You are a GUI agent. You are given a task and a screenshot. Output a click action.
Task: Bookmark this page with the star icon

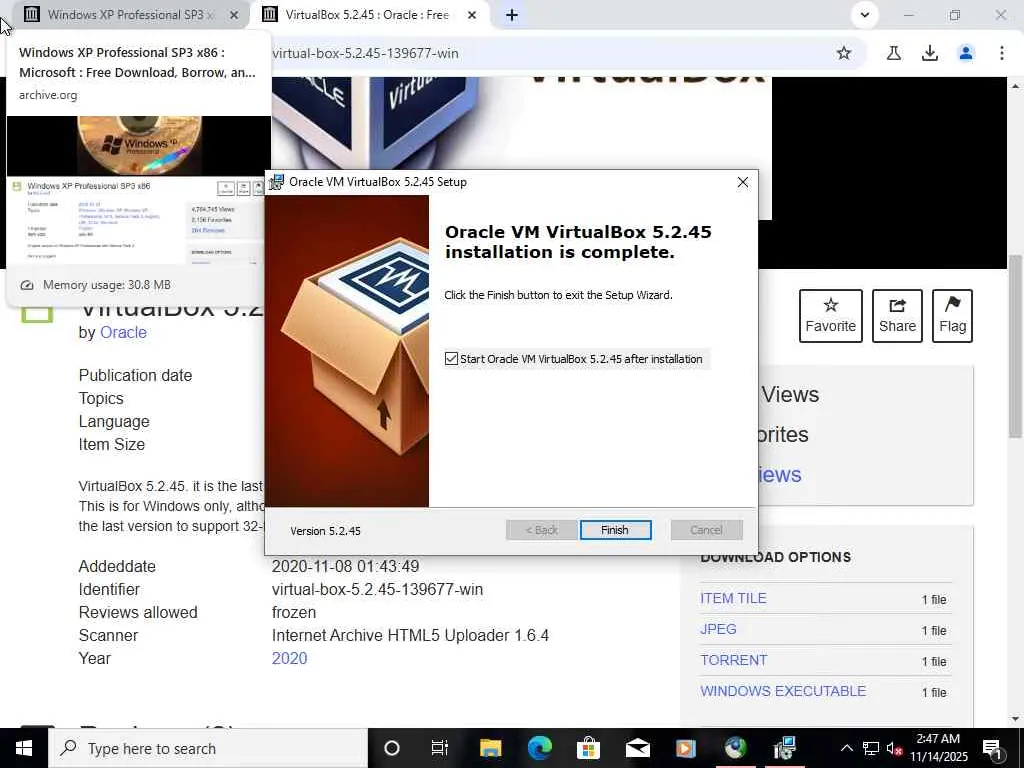coord(844,53)
